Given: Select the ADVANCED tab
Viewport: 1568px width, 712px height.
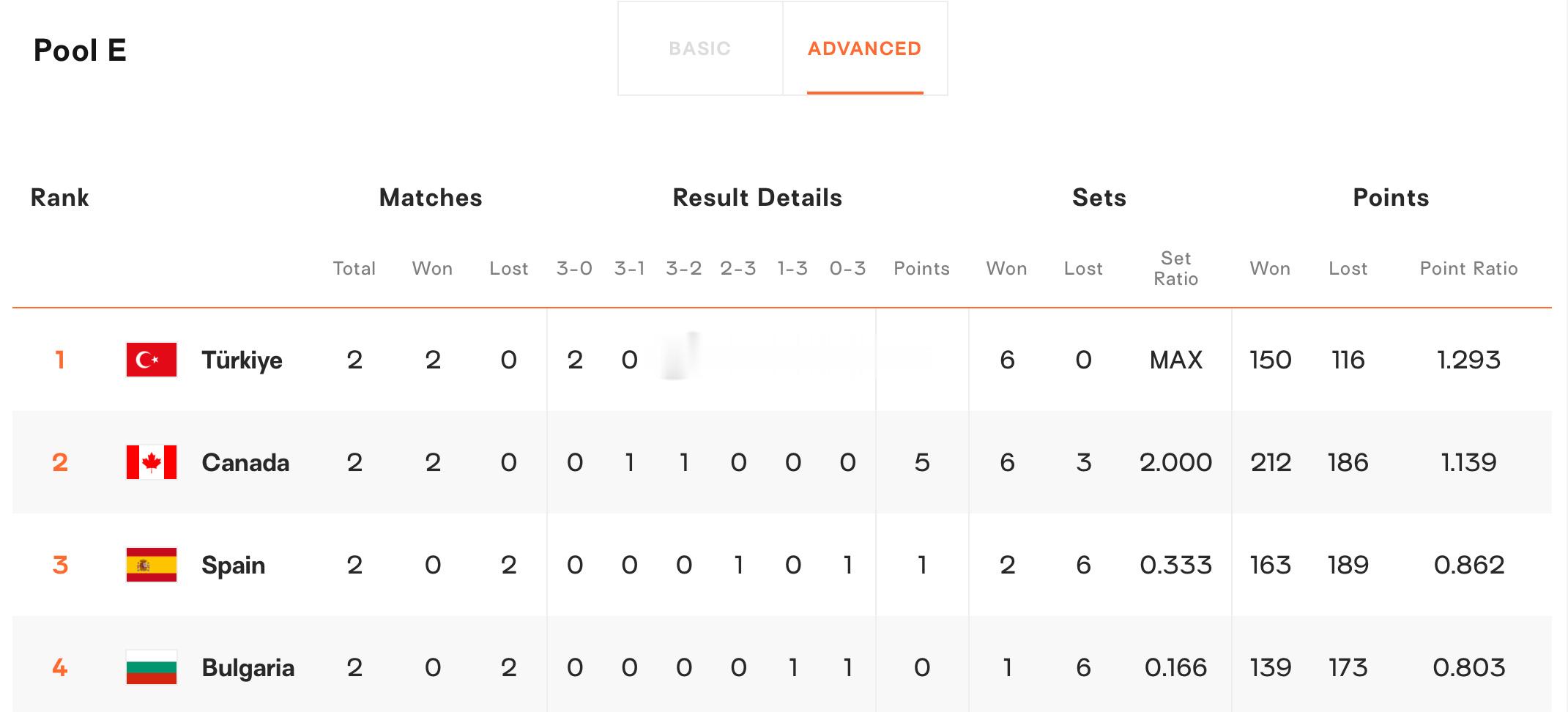Looking at the screenshot, I should coord(864,48).
